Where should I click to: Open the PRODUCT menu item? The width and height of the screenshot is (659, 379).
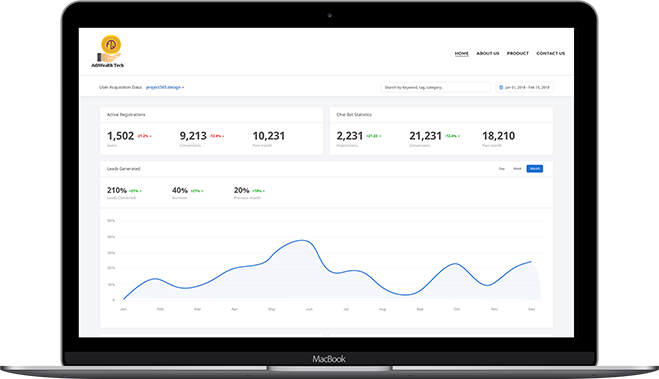coord(517,53)
